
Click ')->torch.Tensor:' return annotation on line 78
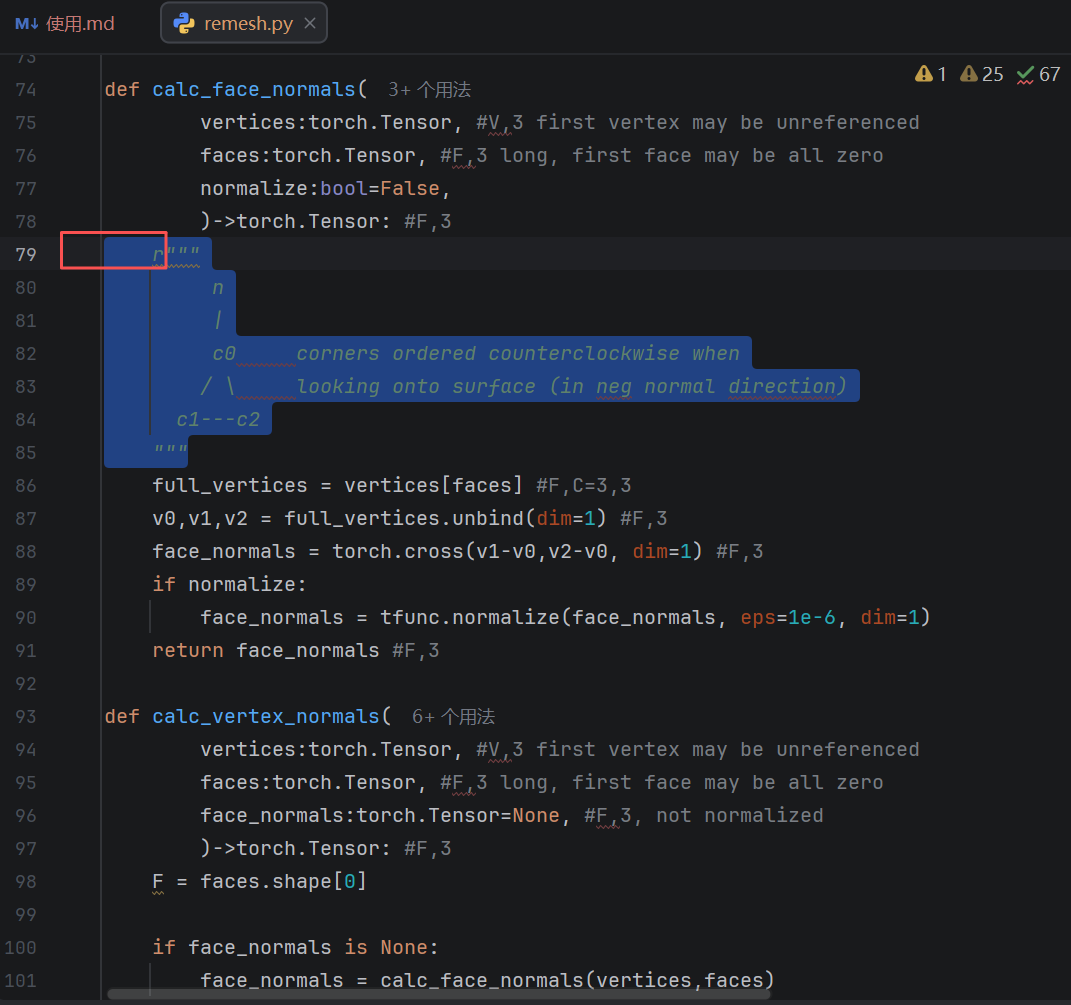[295, 222]
